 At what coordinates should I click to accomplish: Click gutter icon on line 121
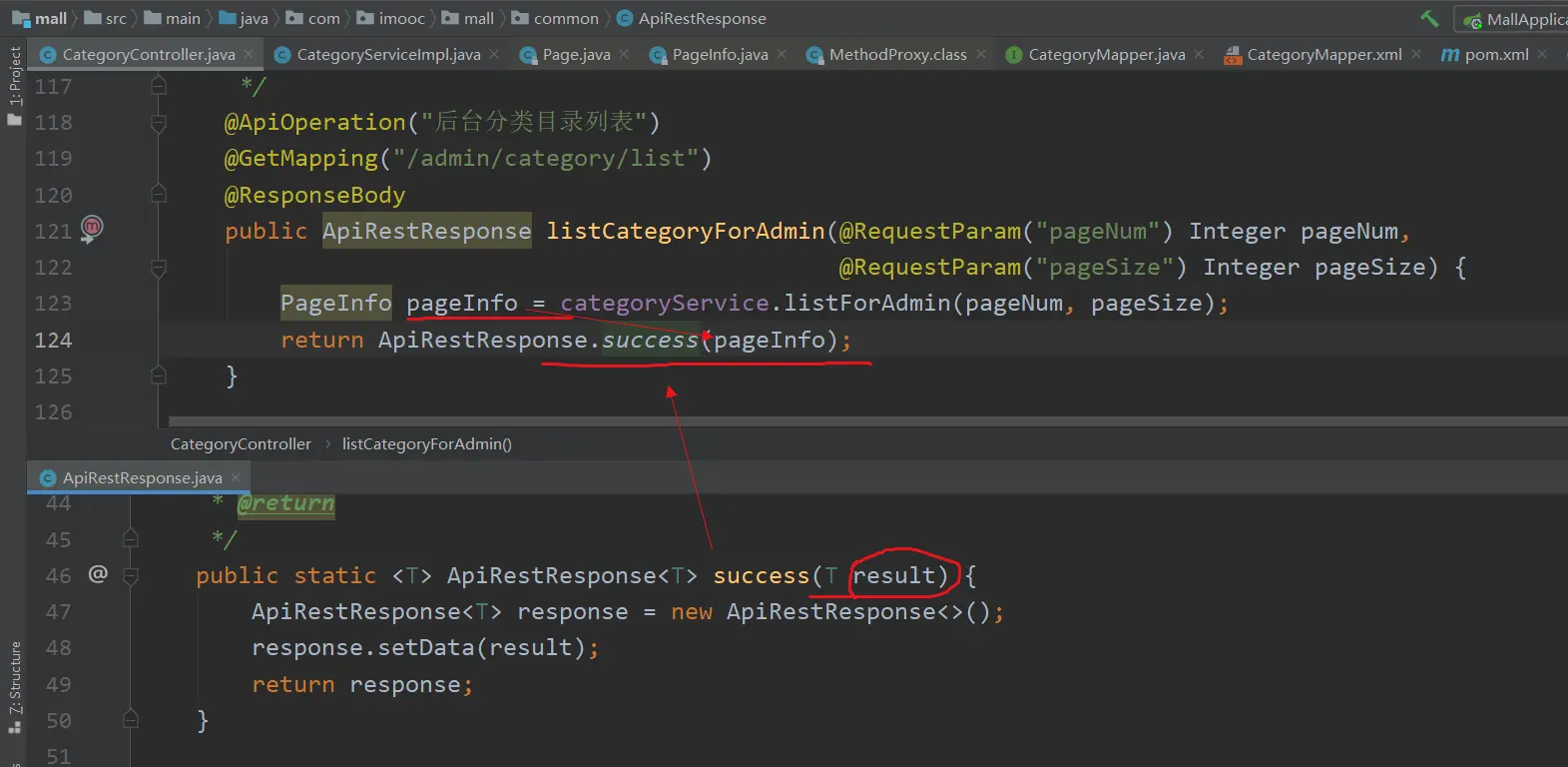tap(92, 229)
